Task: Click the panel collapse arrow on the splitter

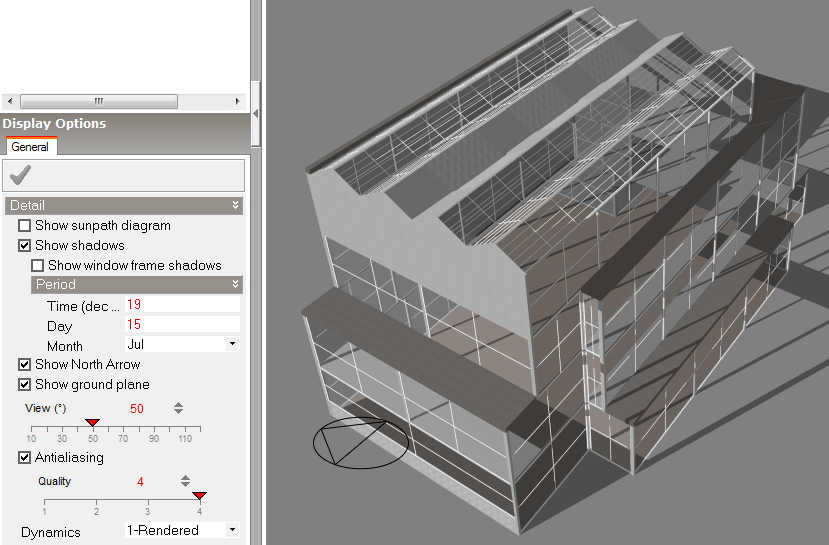Action: 255,114
